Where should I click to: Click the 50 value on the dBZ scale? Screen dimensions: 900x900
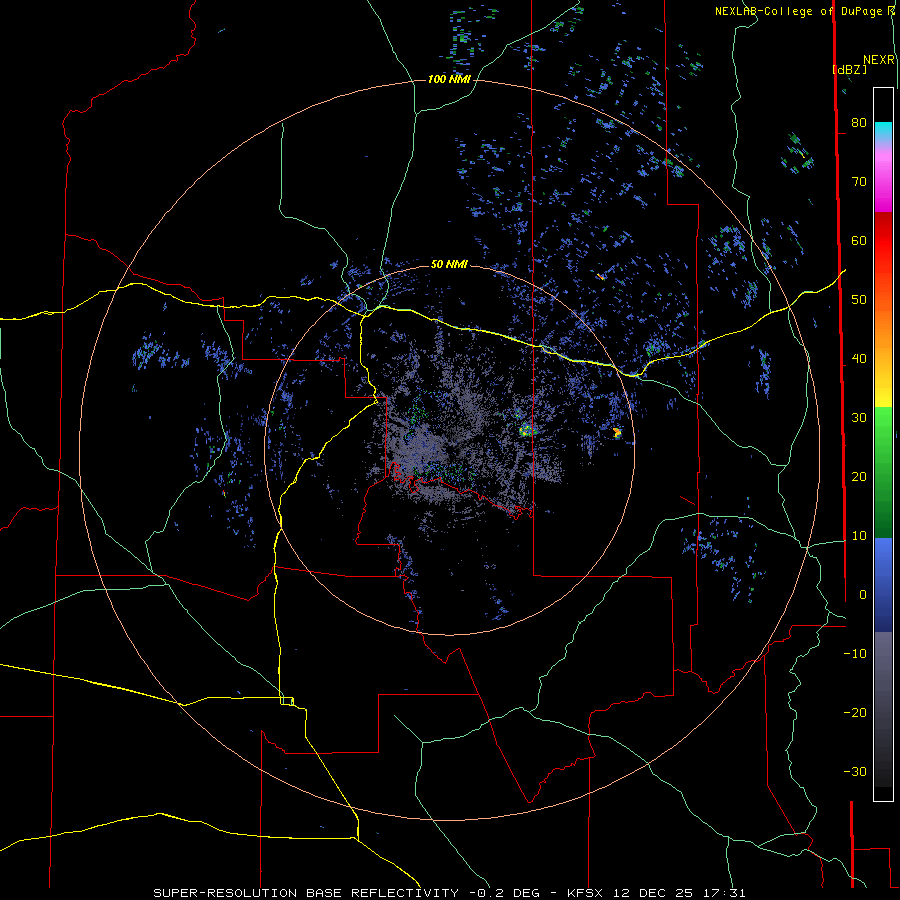859,300
